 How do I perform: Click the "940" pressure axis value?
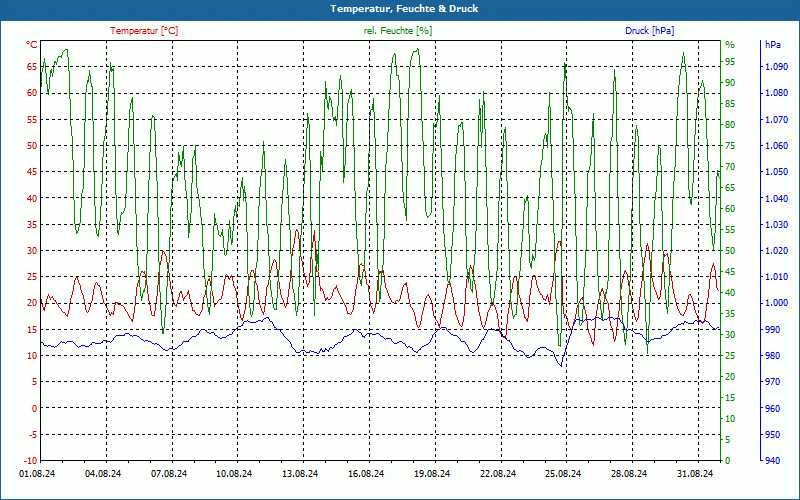772,461
